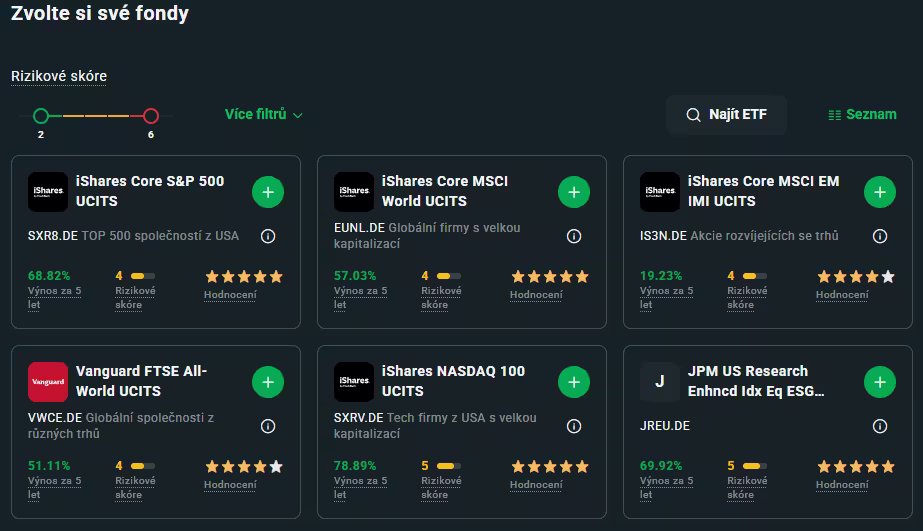Open iShares Core MSCI World UCITS title

tap(444, 191)
